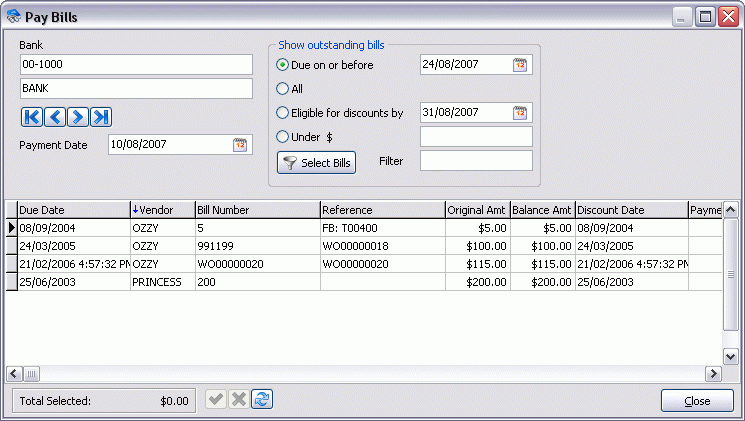The width and height of the screenshot is (745, 421).
Task: Open calendar for discount date 31/08/2007
Action: pyautogui.click(x=520, y=113)
